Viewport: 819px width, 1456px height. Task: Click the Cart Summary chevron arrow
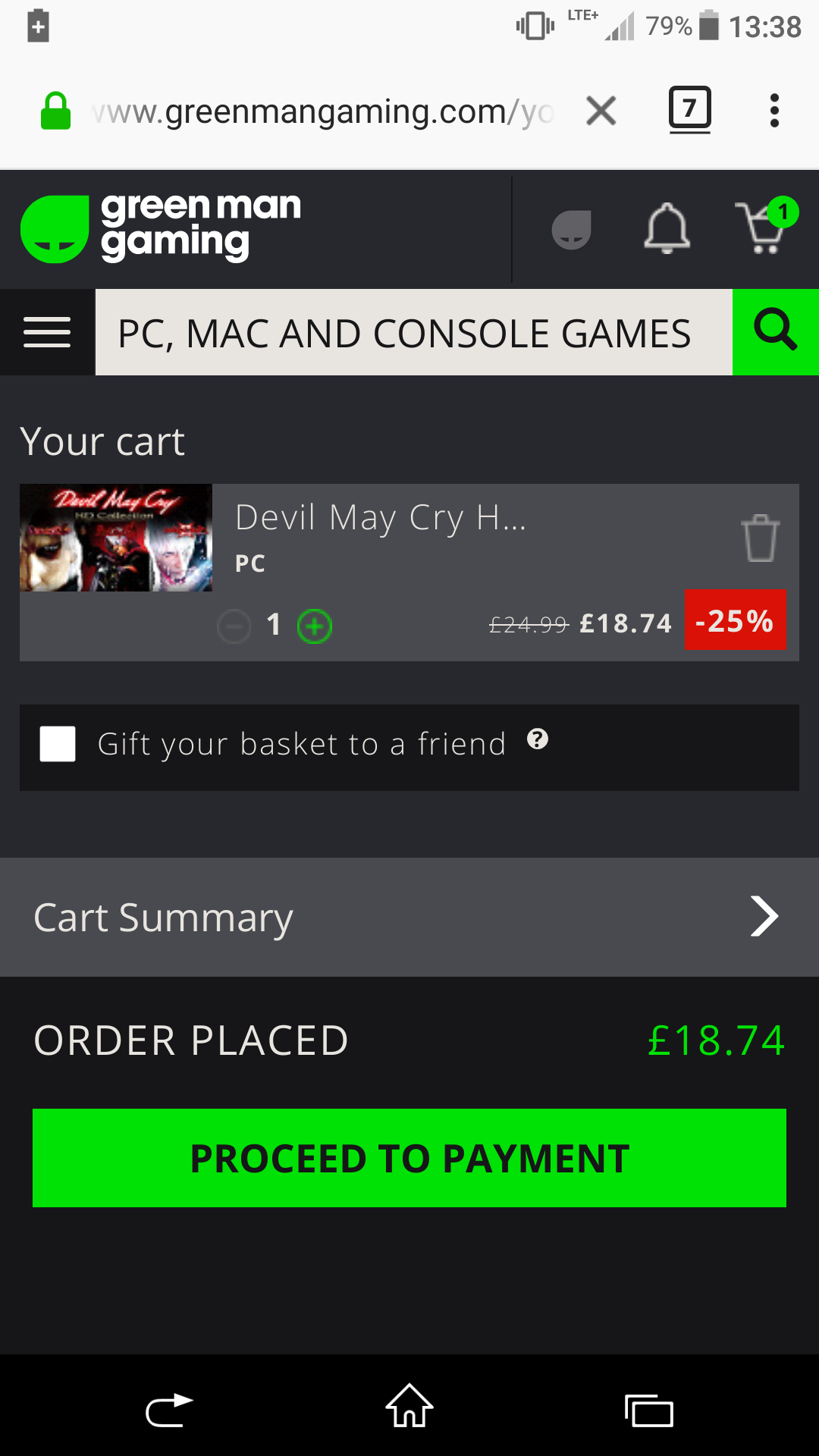[x=764, y=916]
